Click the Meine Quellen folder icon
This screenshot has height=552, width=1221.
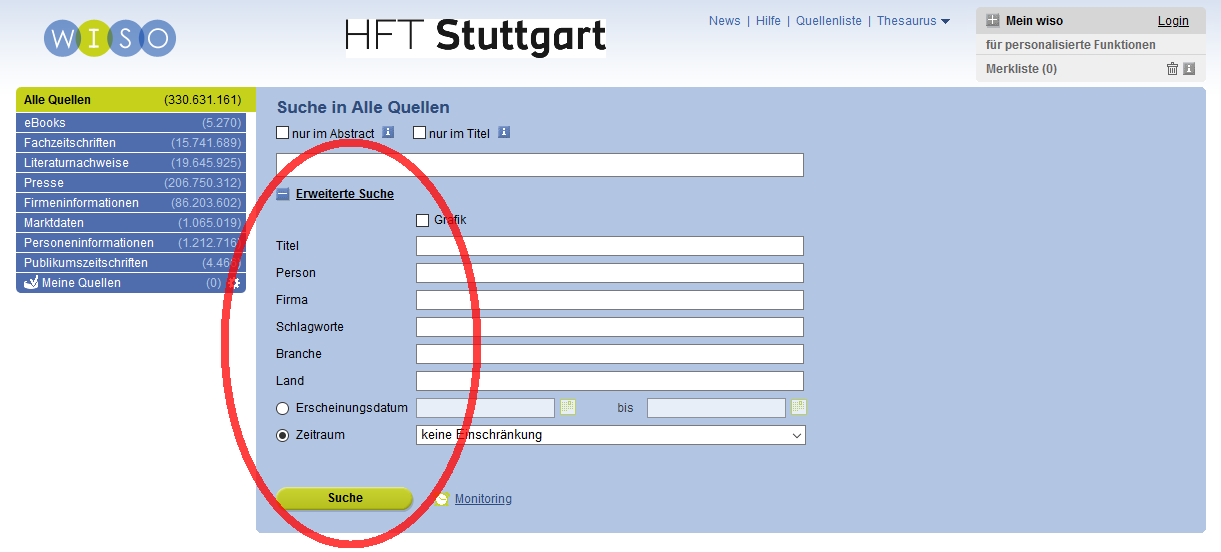31,283
